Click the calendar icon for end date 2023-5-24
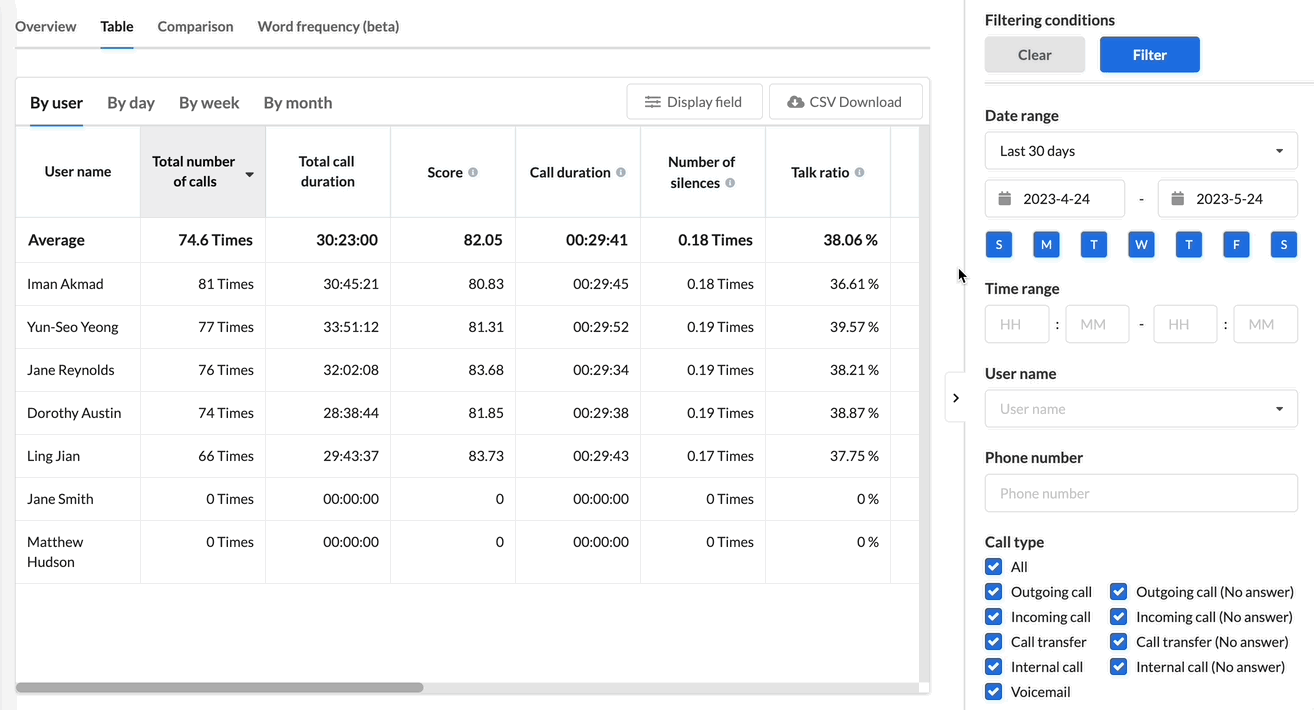The width and height of the screenshot is (1314, 710). pyautogui.click(x=1178, y=199)
